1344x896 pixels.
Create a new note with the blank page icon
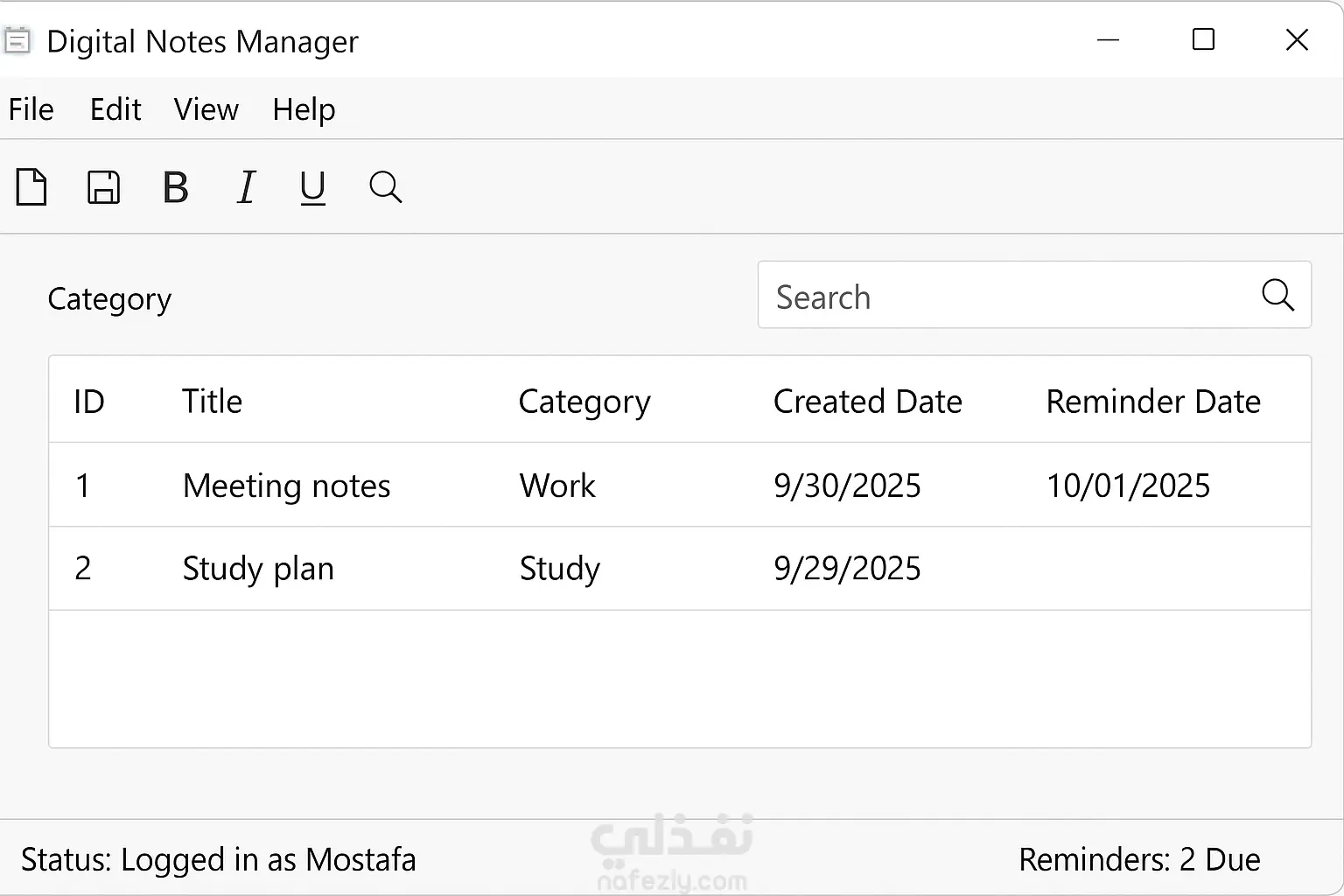(31, 187)
